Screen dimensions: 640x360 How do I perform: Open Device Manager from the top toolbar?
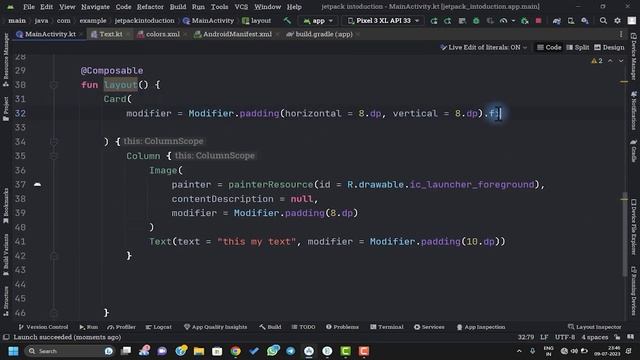pyautogui.click(x=571, y=20)
